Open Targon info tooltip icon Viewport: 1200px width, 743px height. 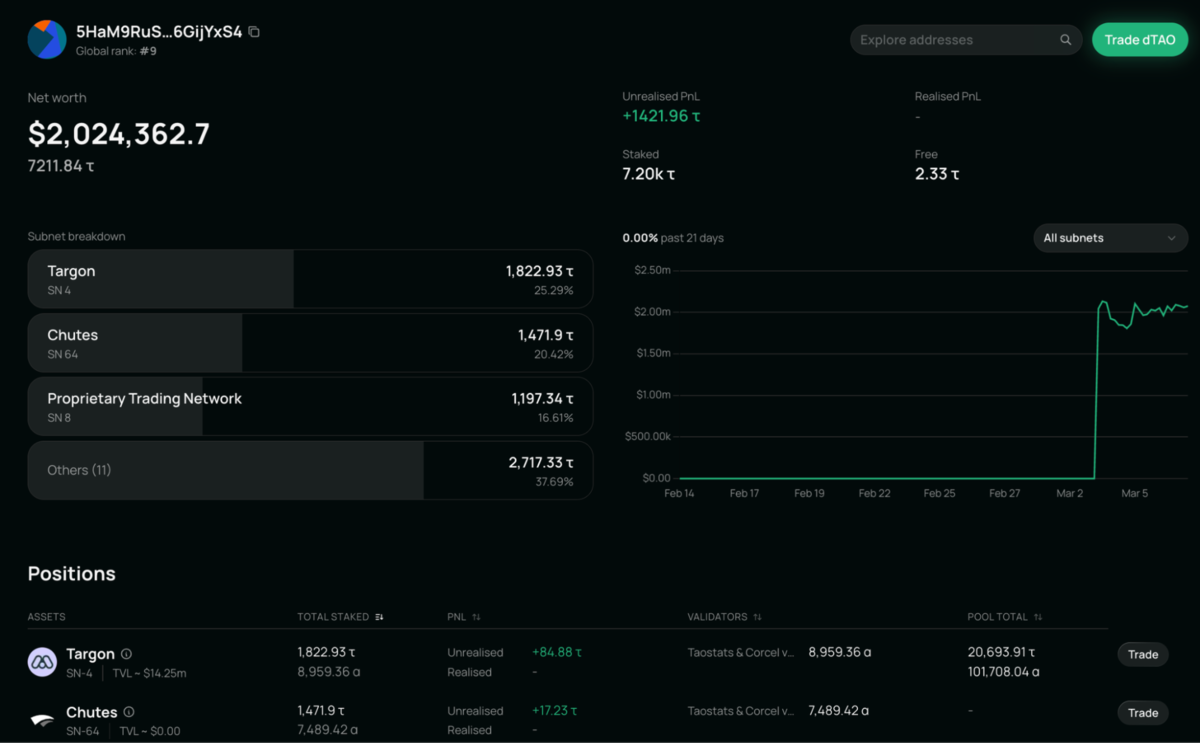pyautogui.click(x=127, y=654)
